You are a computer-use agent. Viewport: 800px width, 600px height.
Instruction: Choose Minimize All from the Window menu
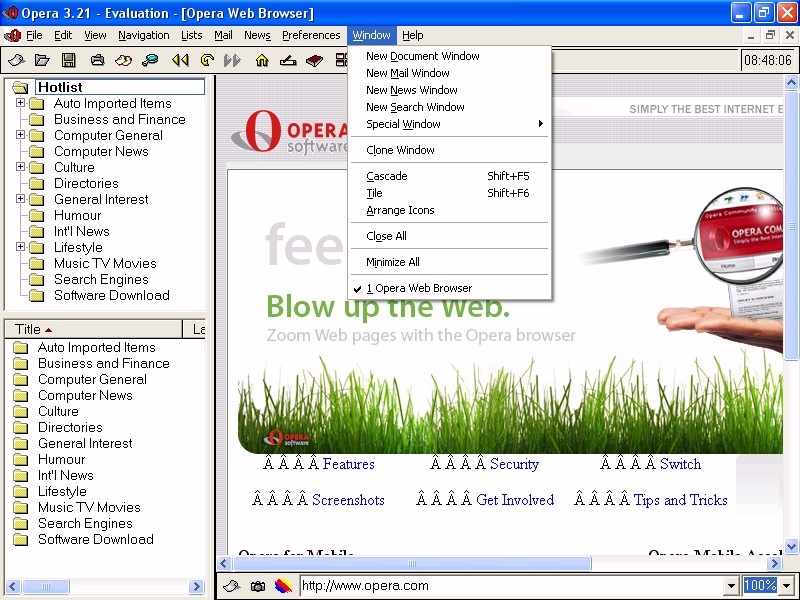451,262
